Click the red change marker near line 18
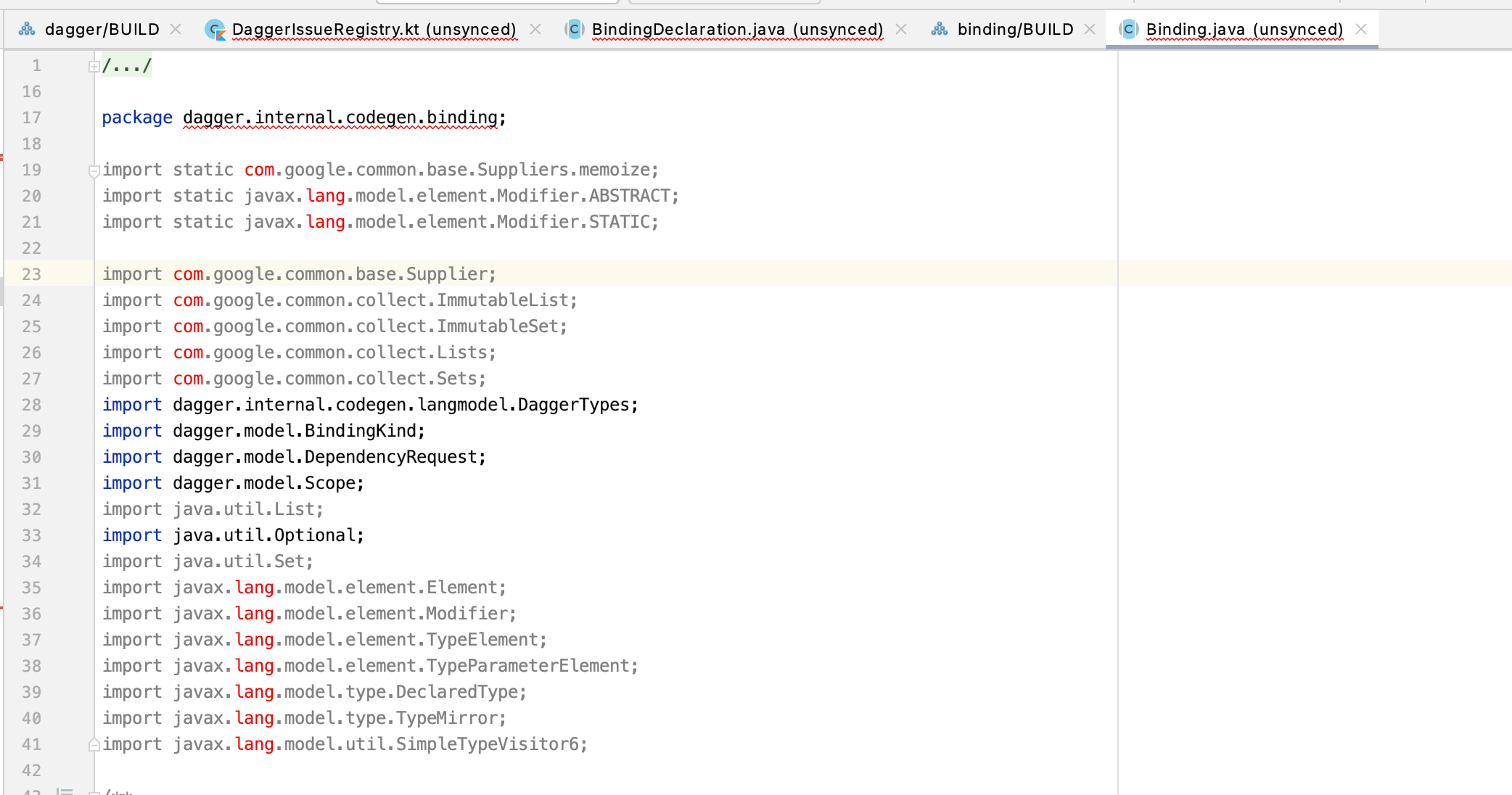Screen dimensions: 1512x795 pos(3,155)
